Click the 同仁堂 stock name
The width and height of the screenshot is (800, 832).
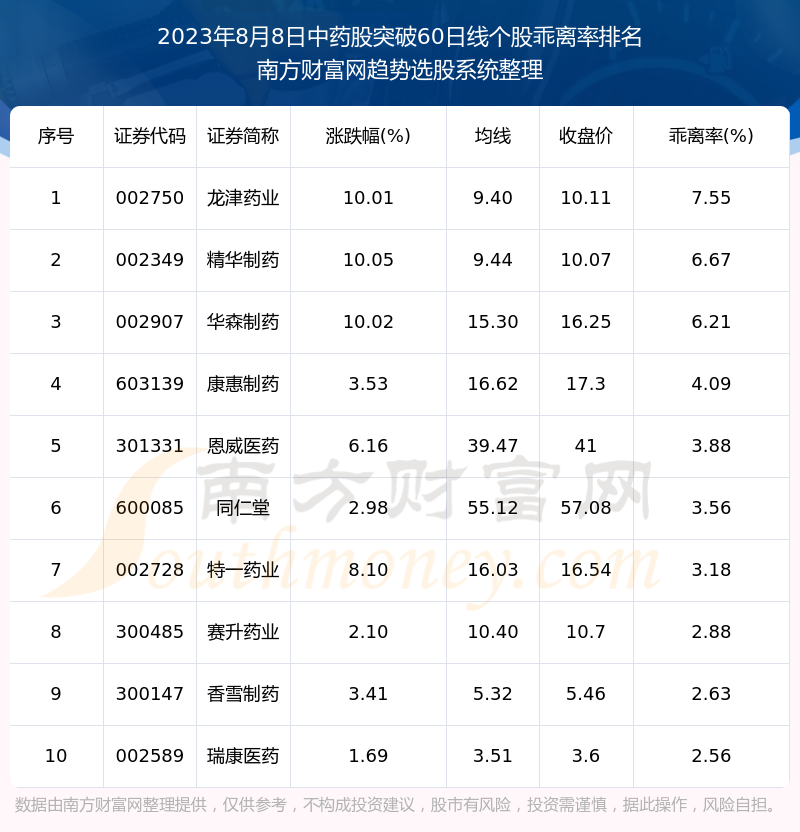click(x=243, y=508)
